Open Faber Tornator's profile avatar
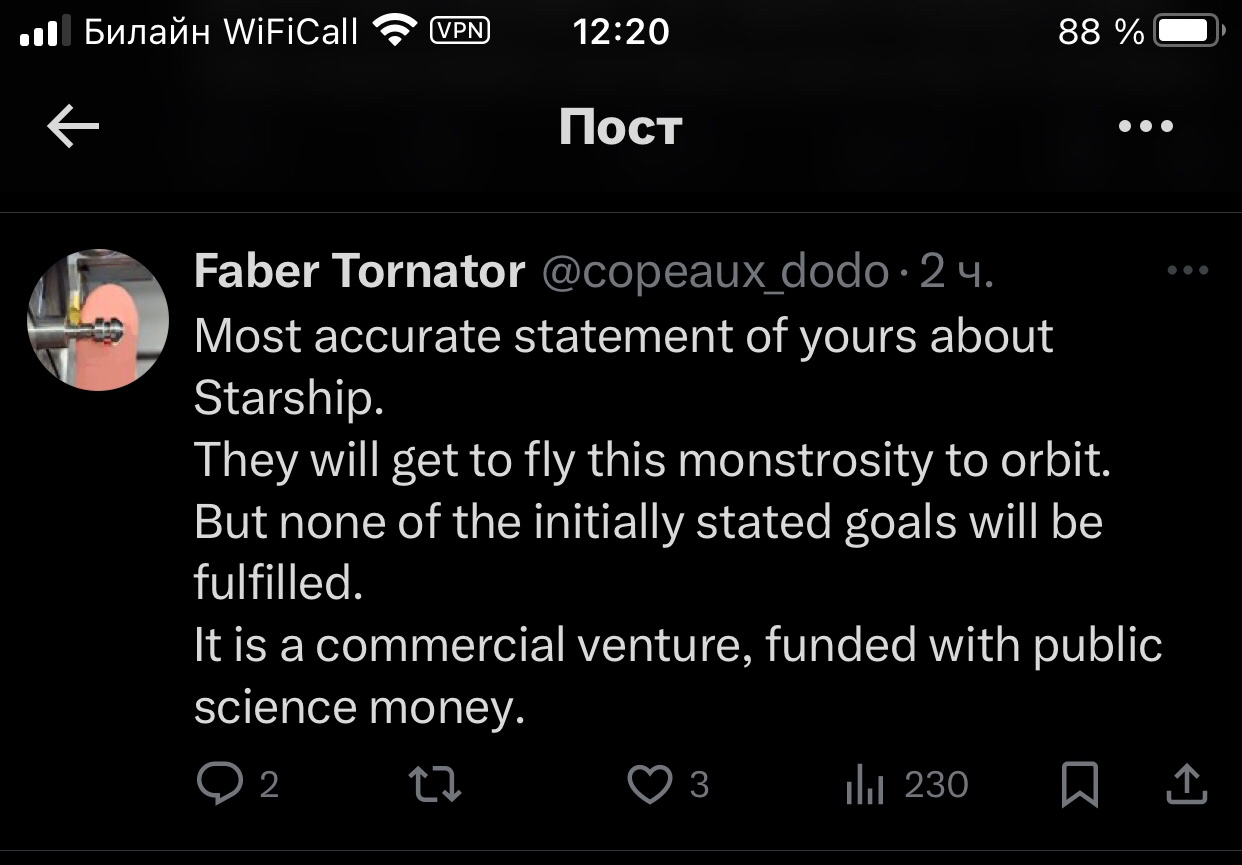Viewport: 1242px width, 865px height. point(97,320)
